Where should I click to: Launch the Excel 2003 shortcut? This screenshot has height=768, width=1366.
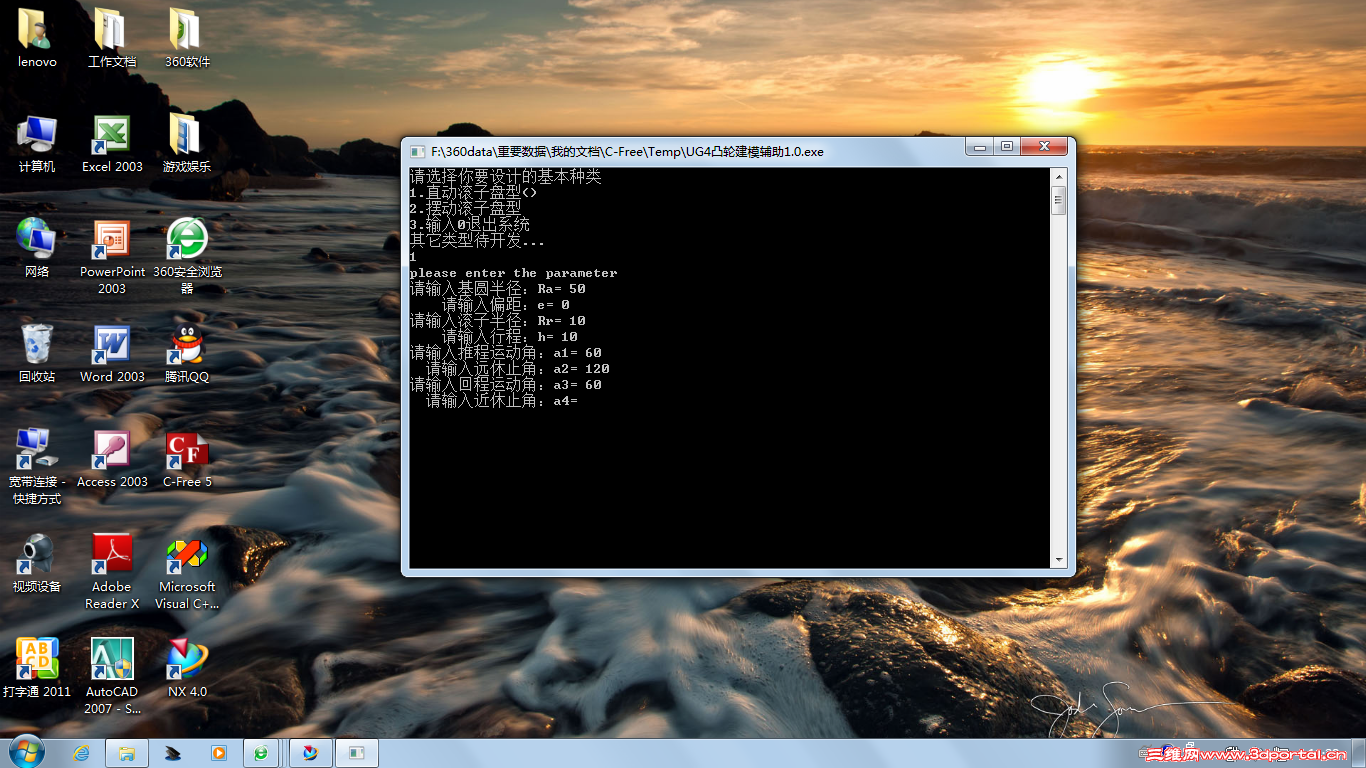(112, 134)
